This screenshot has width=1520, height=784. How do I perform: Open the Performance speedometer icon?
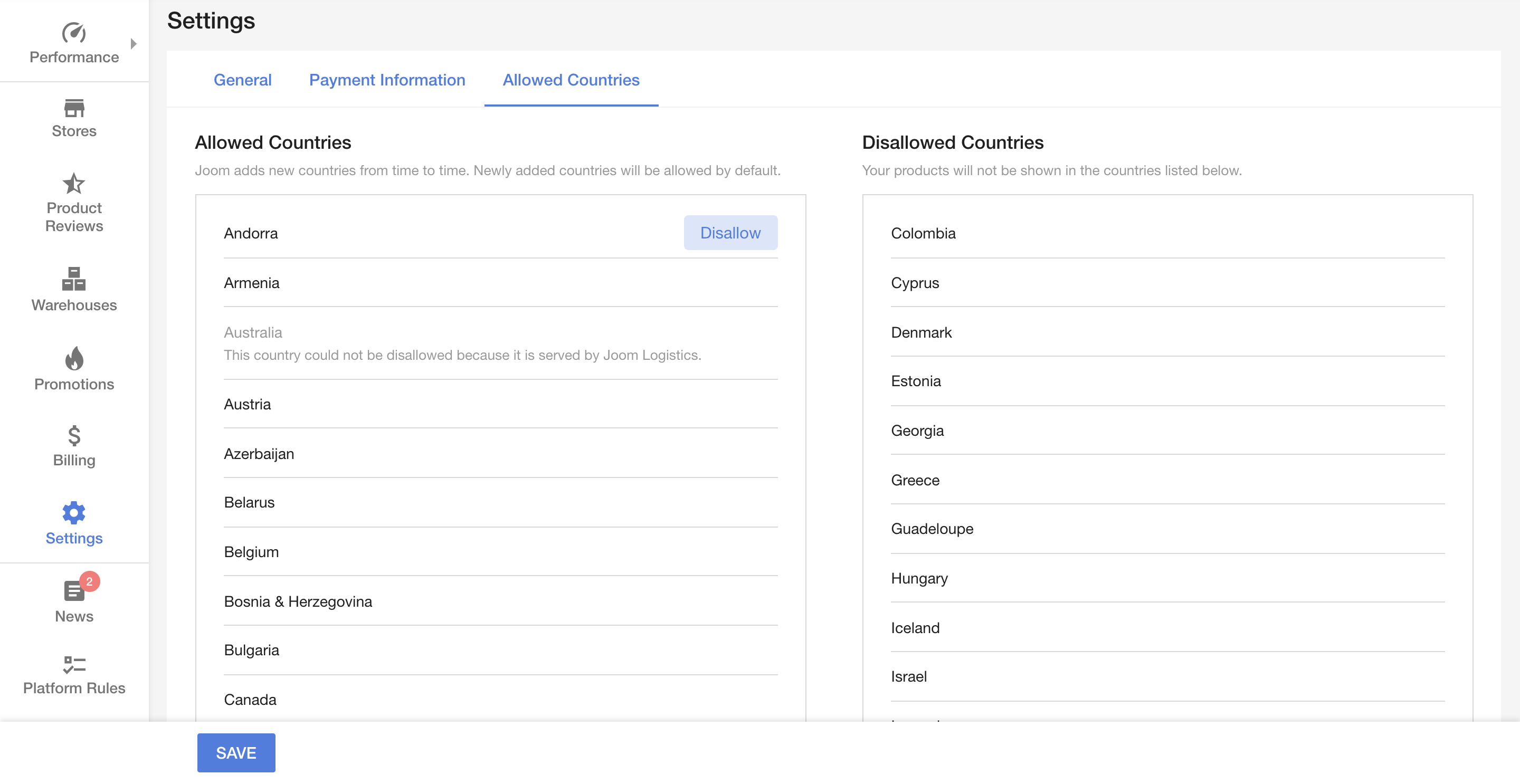pos(74,32)
